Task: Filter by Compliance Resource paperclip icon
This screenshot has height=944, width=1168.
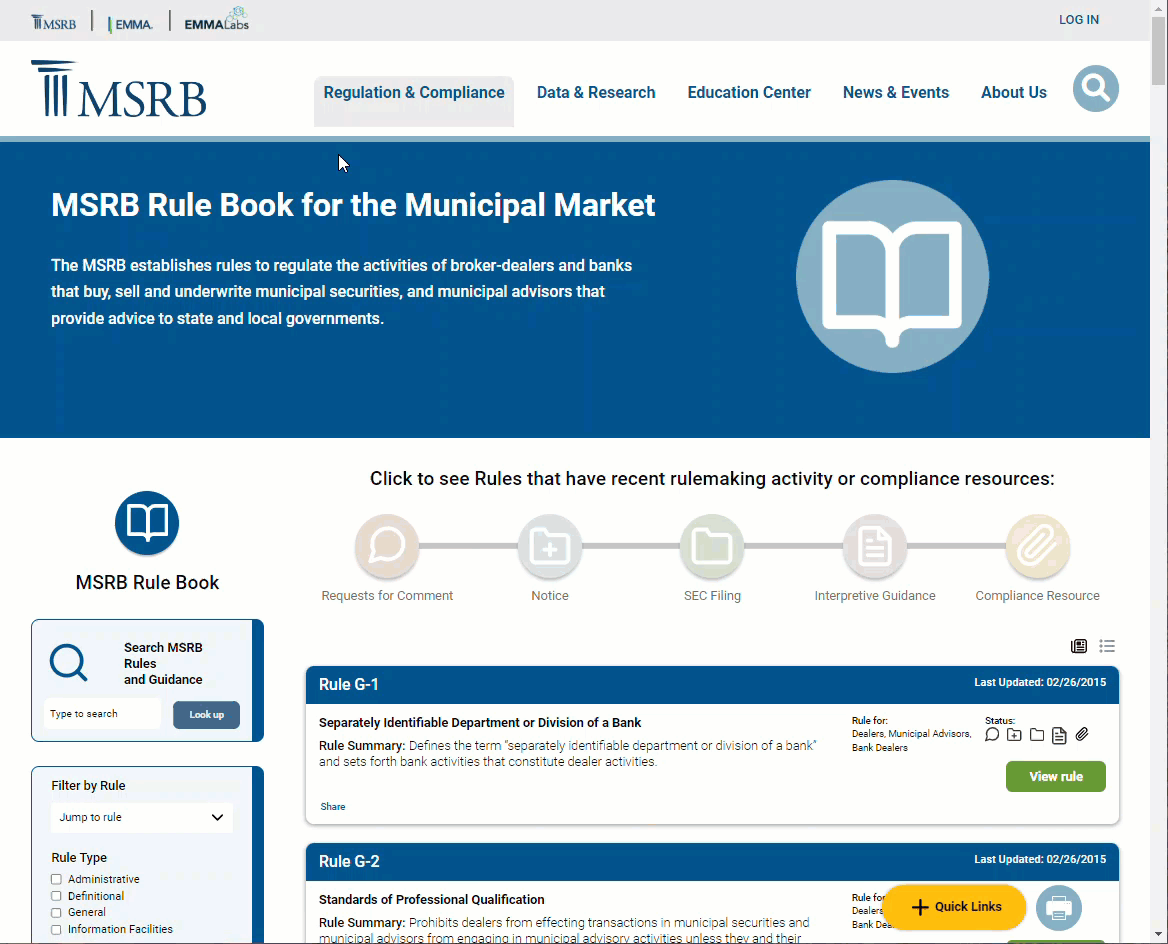Action: tap(1038, 546)
